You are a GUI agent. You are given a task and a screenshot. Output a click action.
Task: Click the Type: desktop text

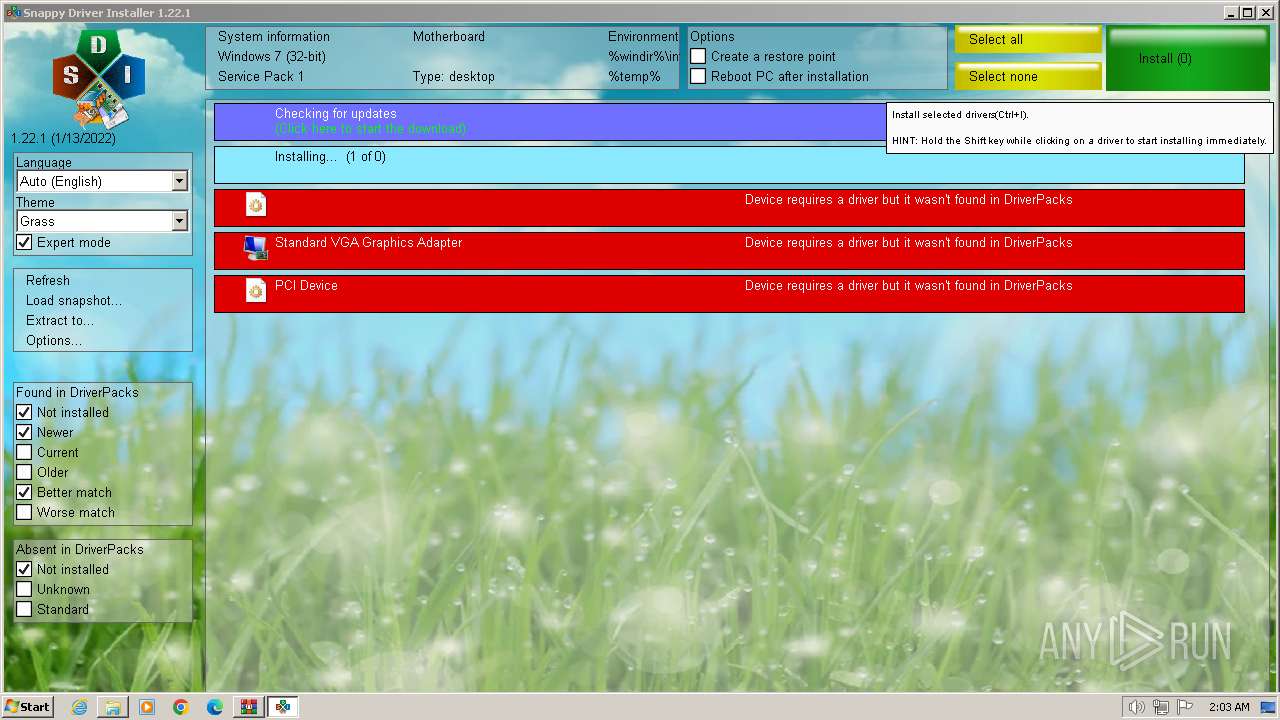pos(454,77)
